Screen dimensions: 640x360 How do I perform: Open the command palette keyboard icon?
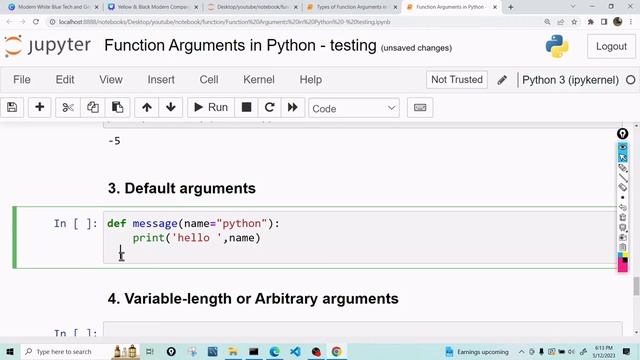(x=420, y=107)
